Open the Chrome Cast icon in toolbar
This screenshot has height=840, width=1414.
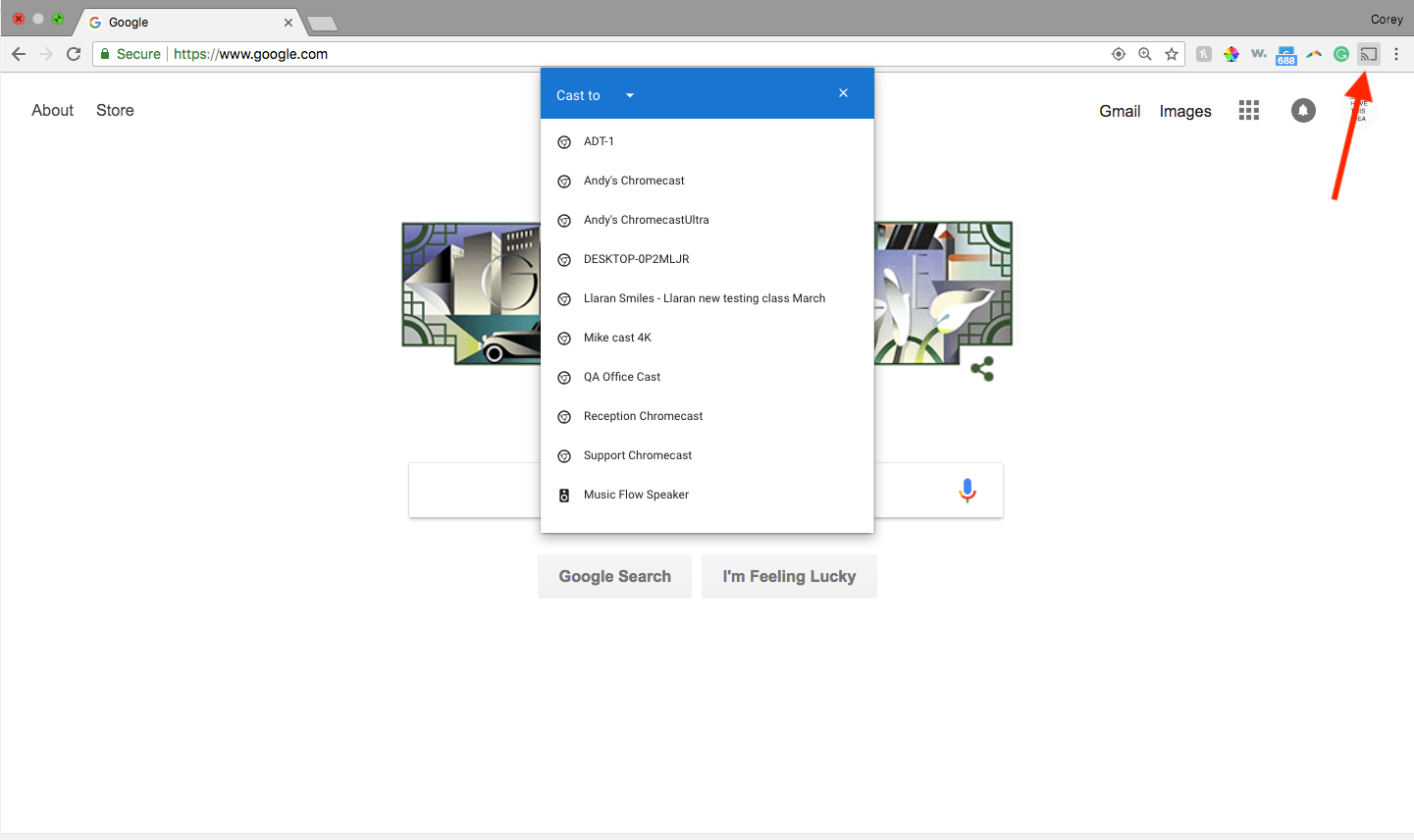coord(1369,54)
